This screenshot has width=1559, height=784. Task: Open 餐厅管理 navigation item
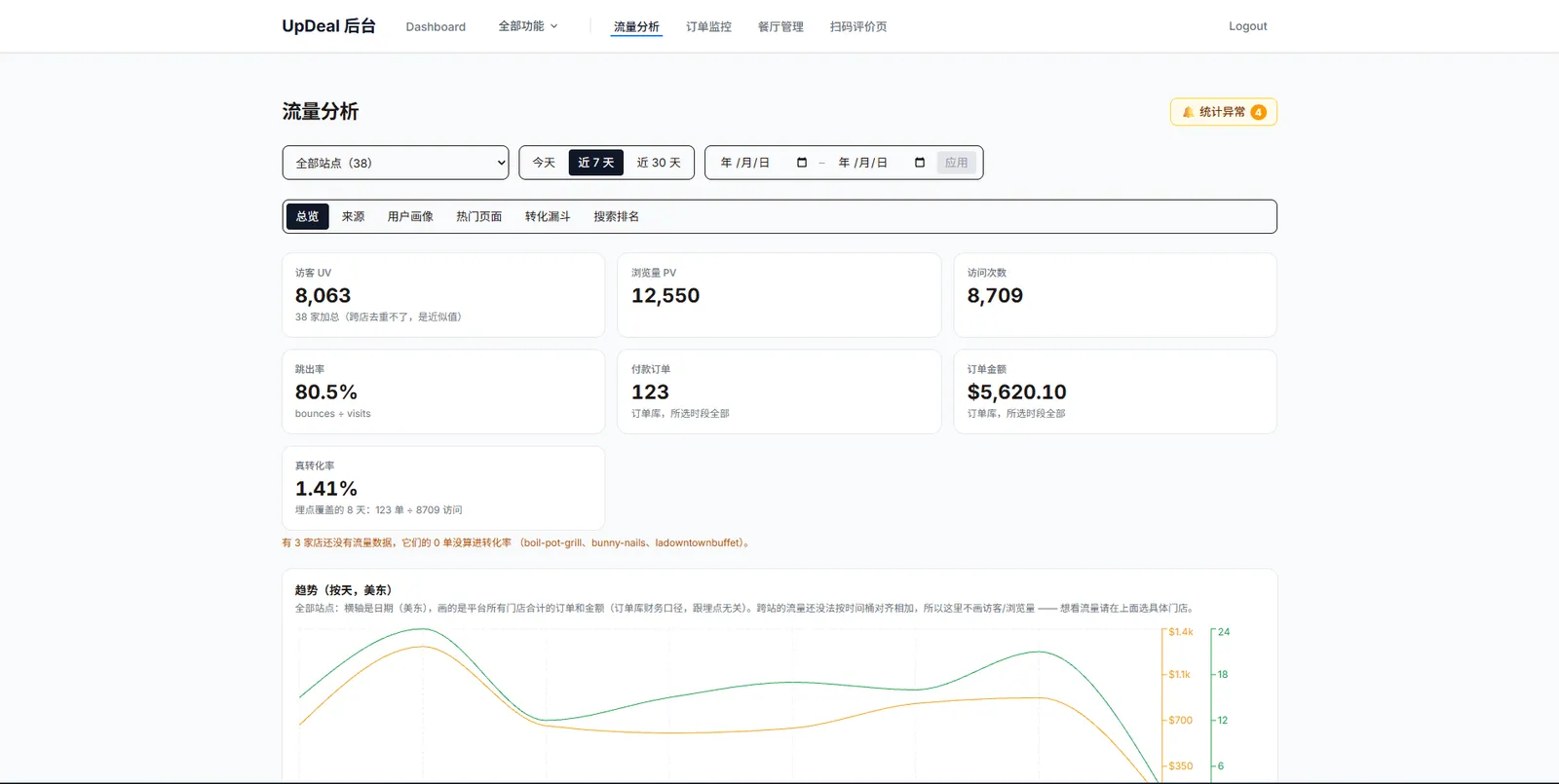coord(780,26)
